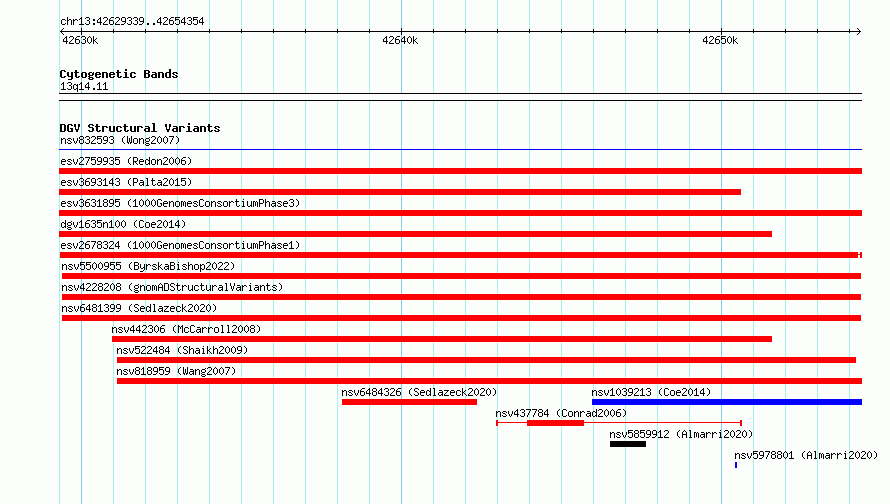Select the DGV Structural Variants track title

click(140, 128)
